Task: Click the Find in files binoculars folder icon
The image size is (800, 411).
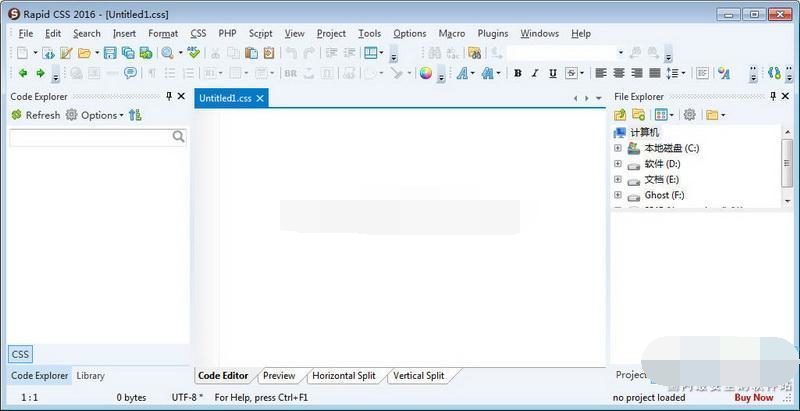Action: coord(474,53)
